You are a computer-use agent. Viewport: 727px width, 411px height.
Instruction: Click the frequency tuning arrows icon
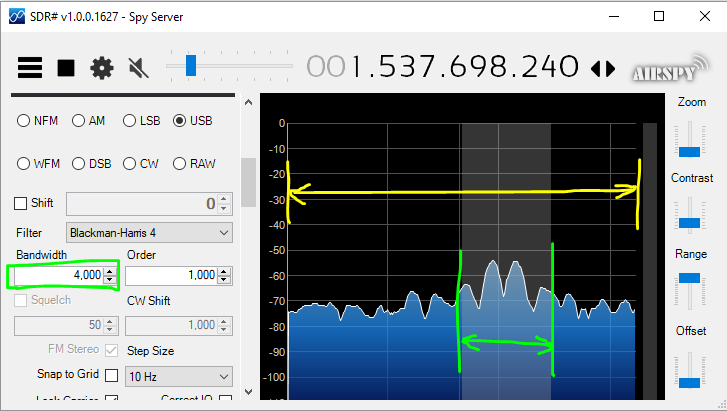[x=603, y=68]
